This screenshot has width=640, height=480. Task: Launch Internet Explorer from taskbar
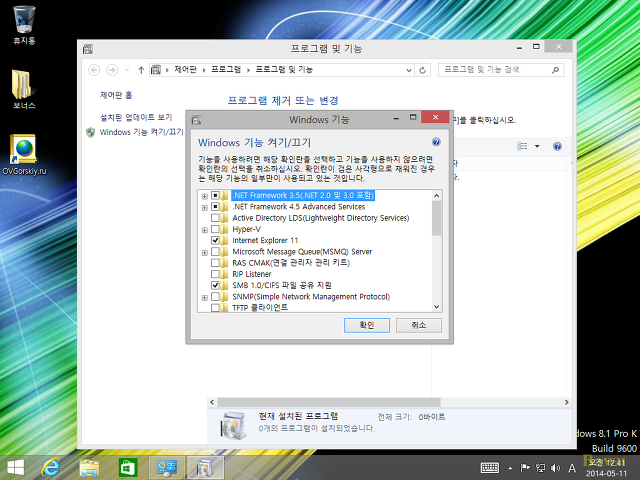(51, 467)
